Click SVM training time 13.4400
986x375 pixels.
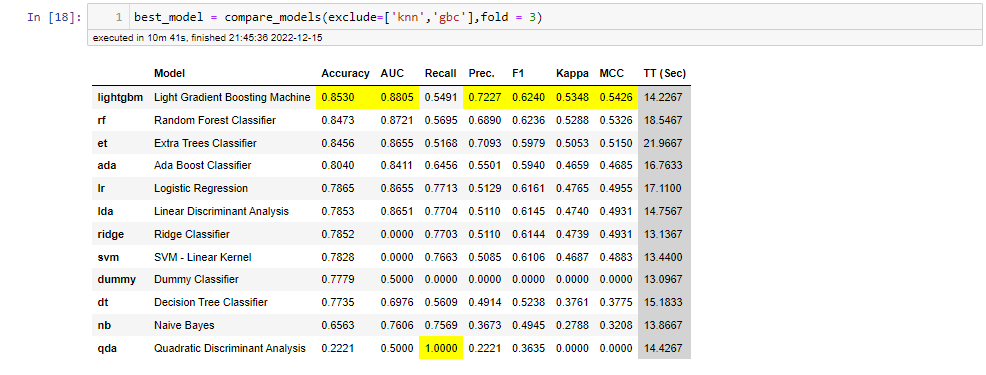[663, 257]
